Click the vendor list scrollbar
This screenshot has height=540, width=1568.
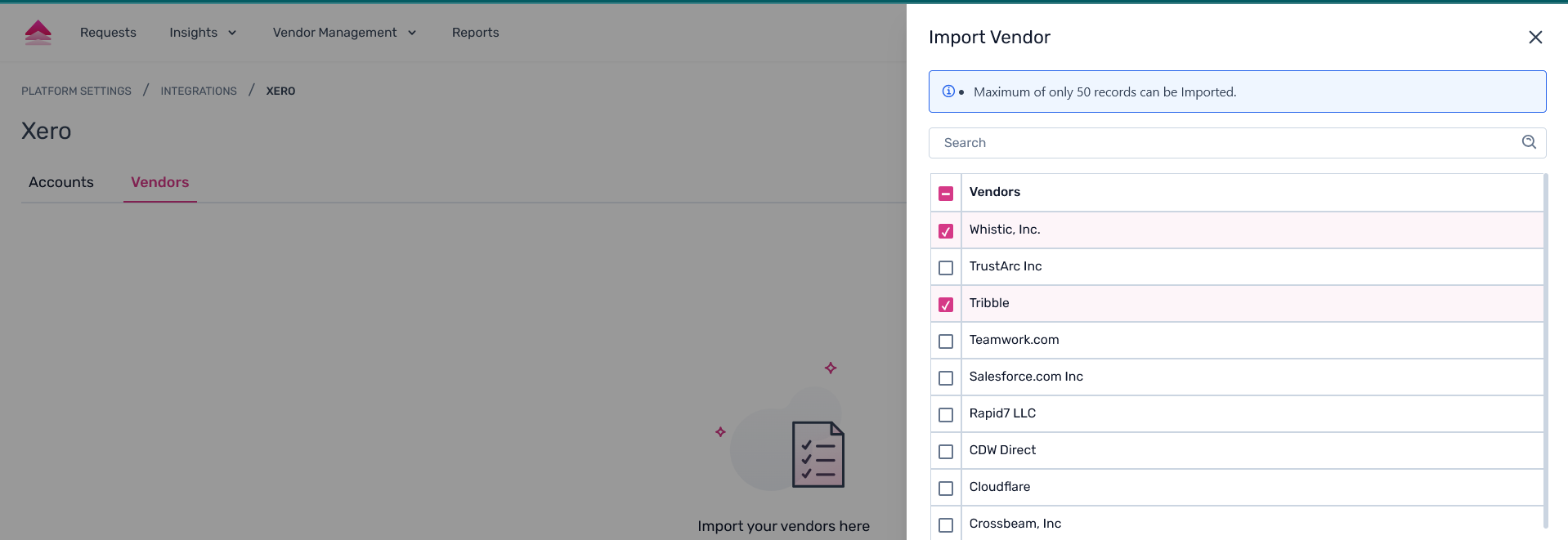(1545, 350)
